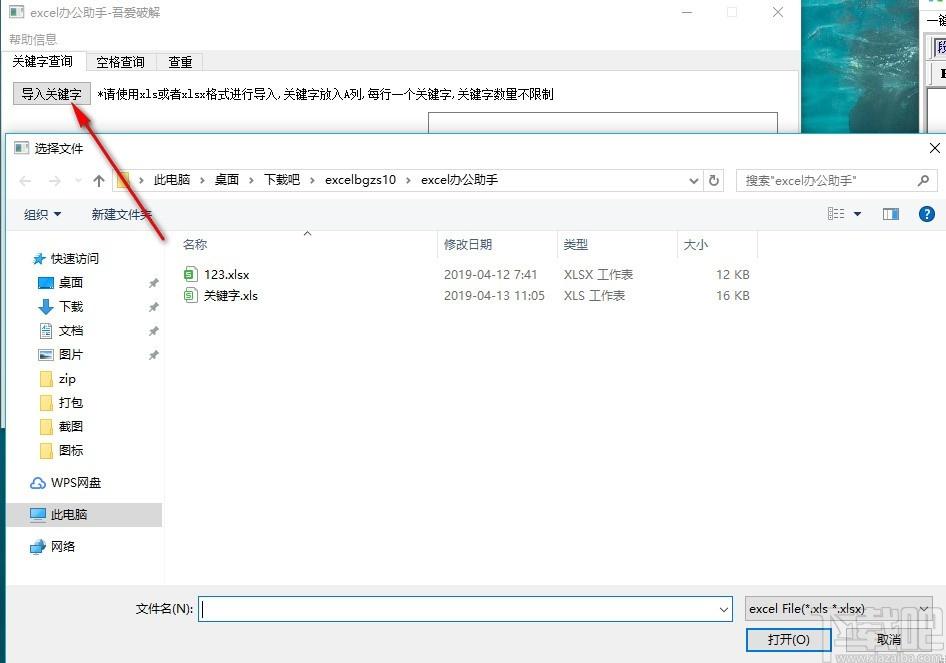The image size is (946, 663).
Task: Change view with the view layout icon
Action: pos(836,214)
